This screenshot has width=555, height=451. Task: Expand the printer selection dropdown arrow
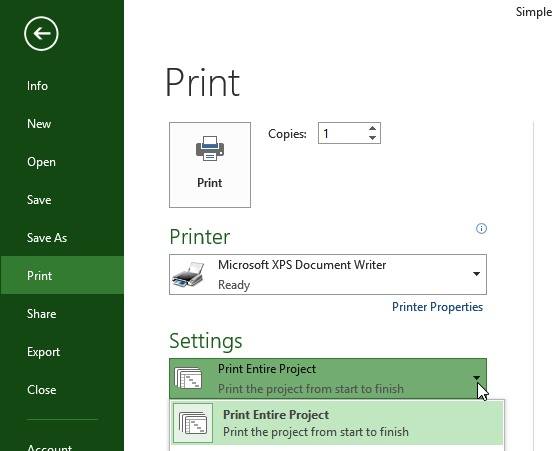pyautogui.click(x=476, y=274)
